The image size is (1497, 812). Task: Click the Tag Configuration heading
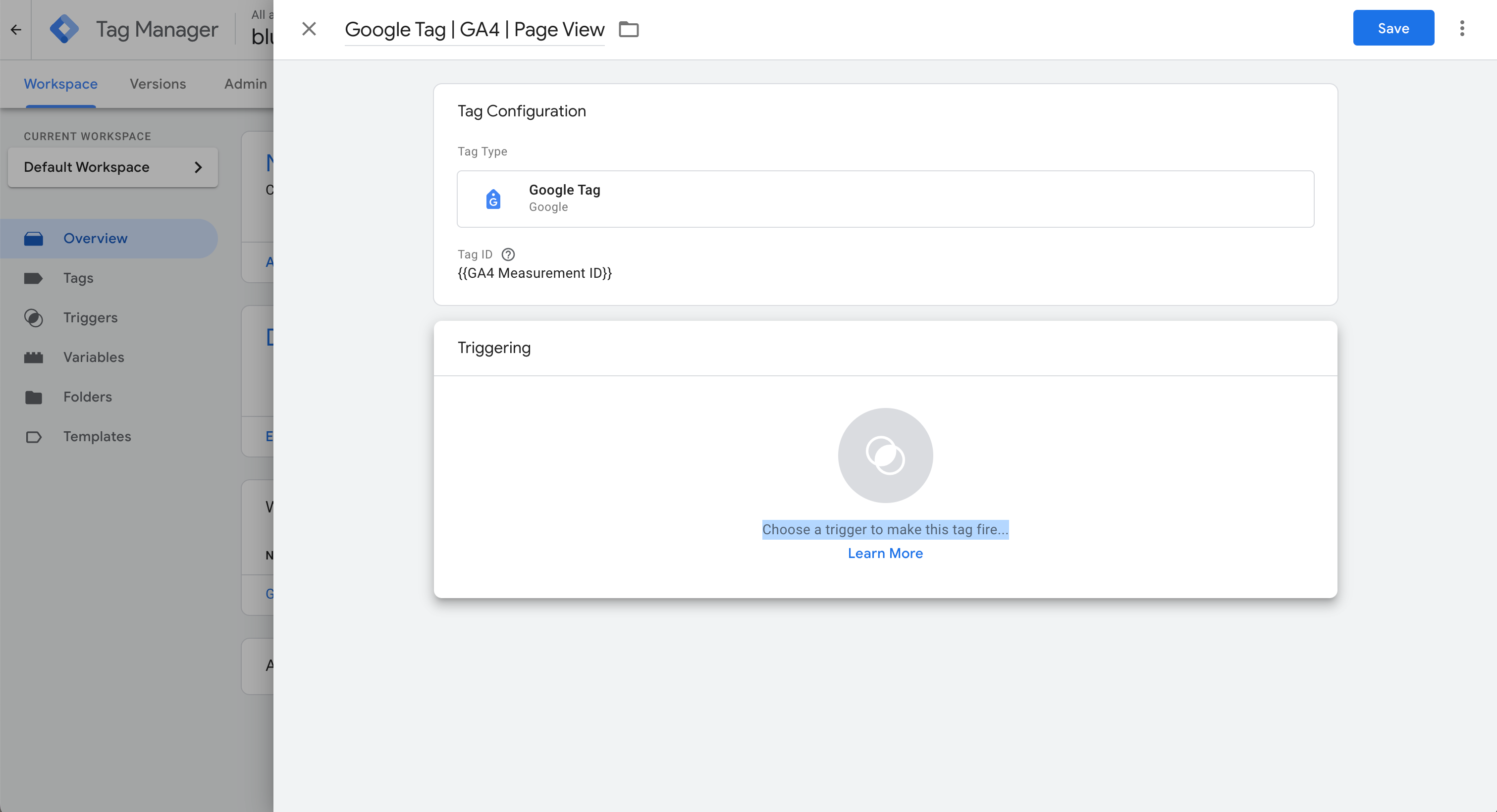(x=521, y=111)
